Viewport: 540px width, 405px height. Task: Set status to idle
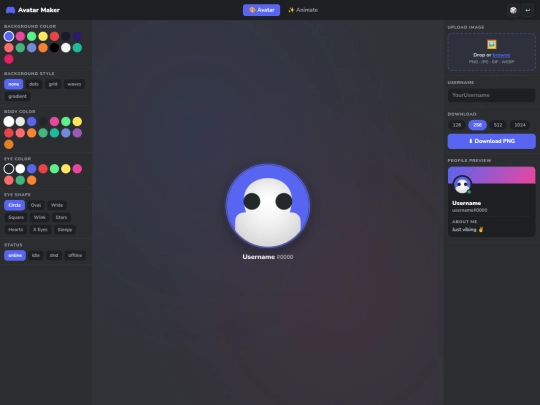[36, 255]
